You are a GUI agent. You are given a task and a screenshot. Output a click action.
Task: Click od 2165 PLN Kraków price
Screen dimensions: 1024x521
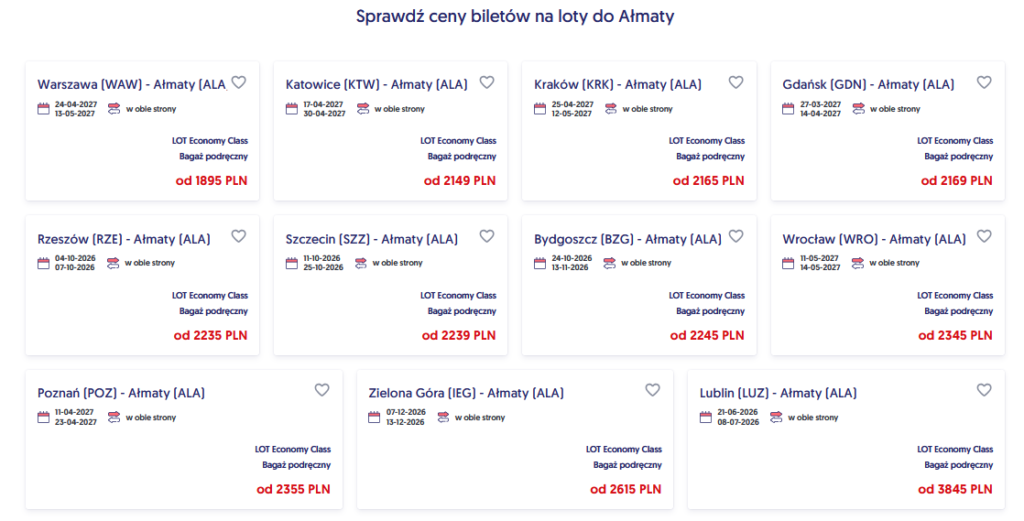pos(709,181)
